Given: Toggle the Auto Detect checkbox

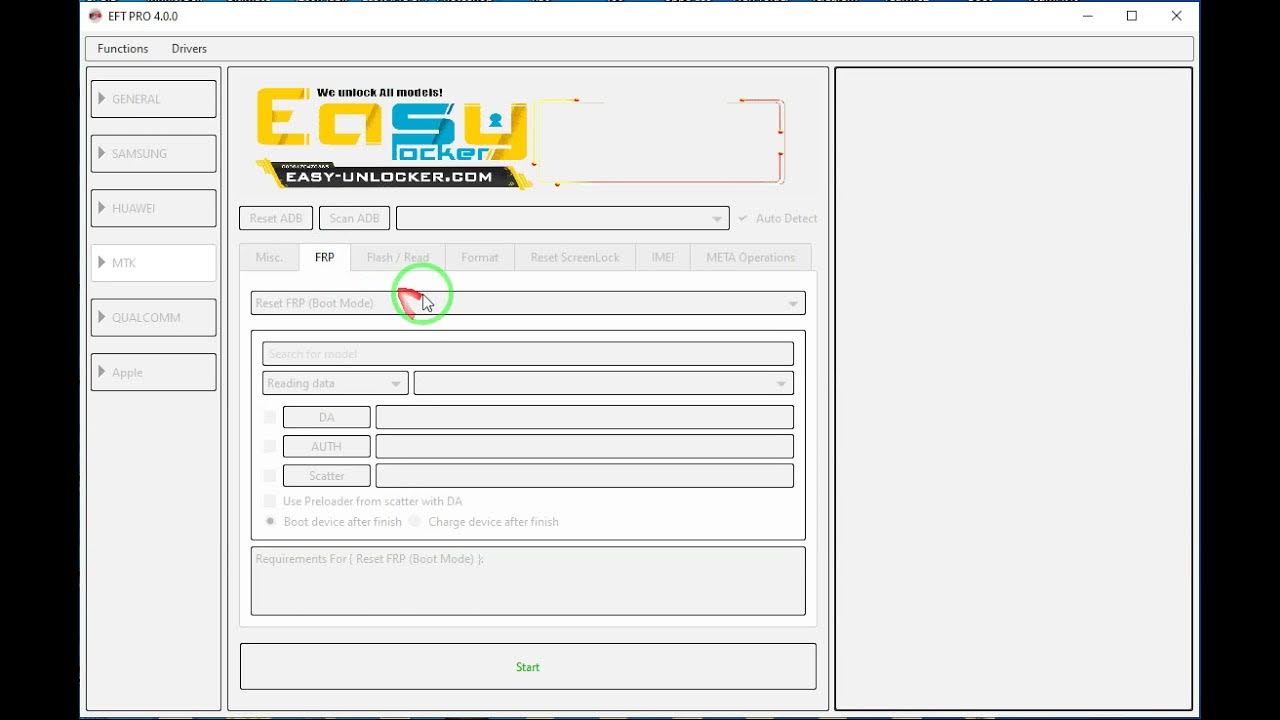Looking at the screenshot, I should [x=743, y=218].
